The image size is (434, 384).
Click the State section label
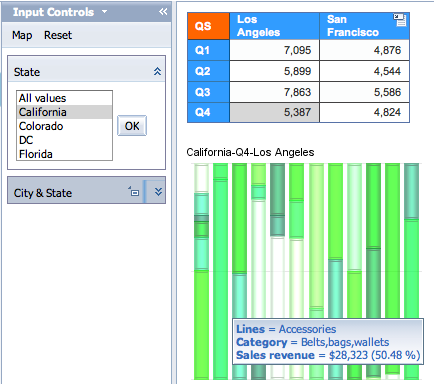(x=27, y=72)
